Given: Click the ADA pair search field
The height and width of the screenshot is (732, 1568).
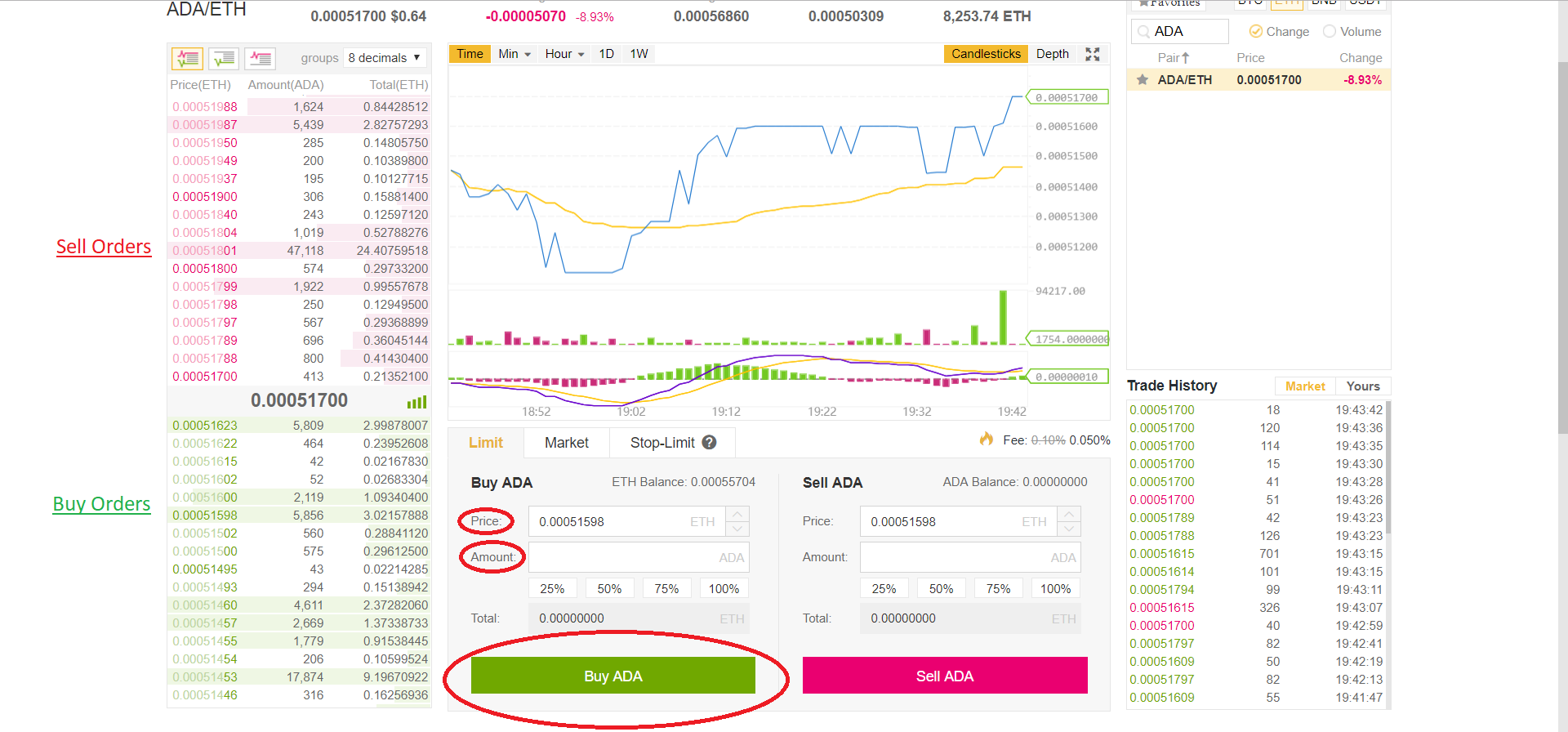Looking at the screenshot, I should [1180, 32].
